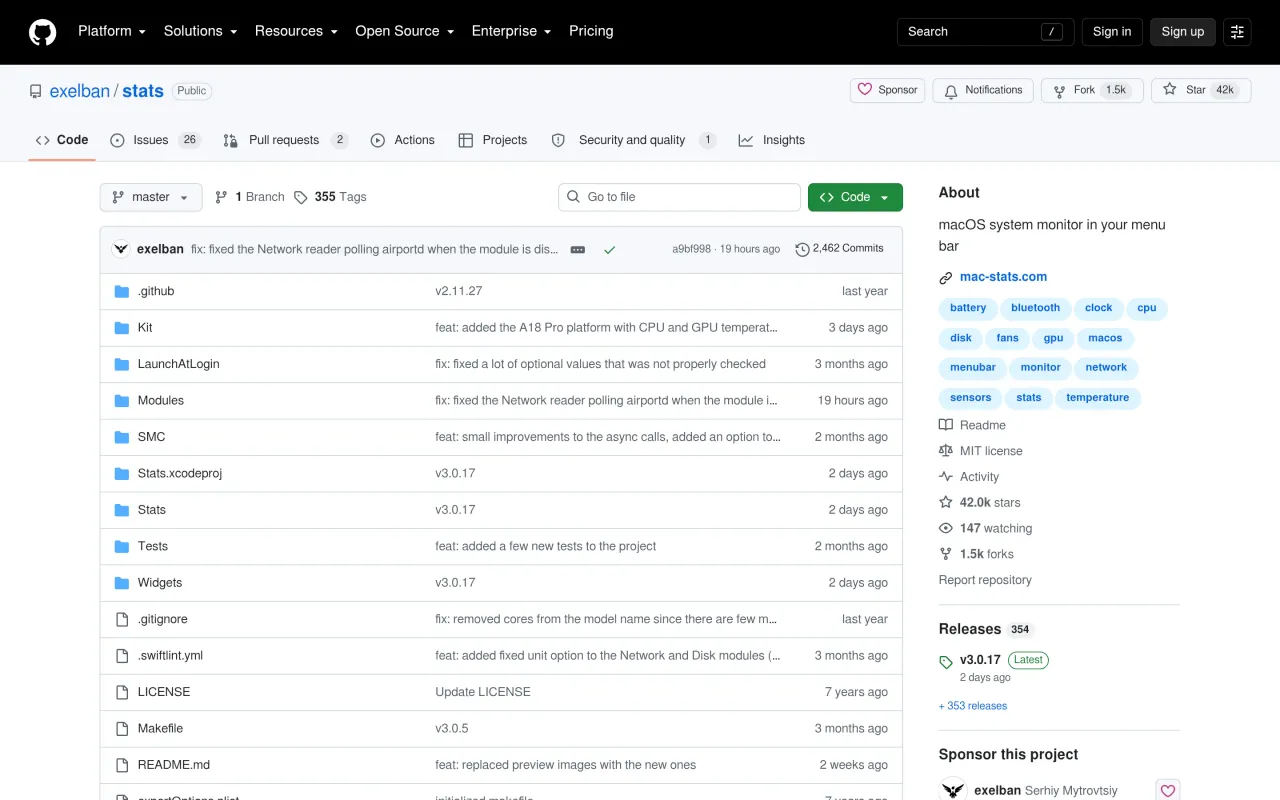Screen dimensions: 1280x800
Task: Click the Search field in header
Action: 985,32
